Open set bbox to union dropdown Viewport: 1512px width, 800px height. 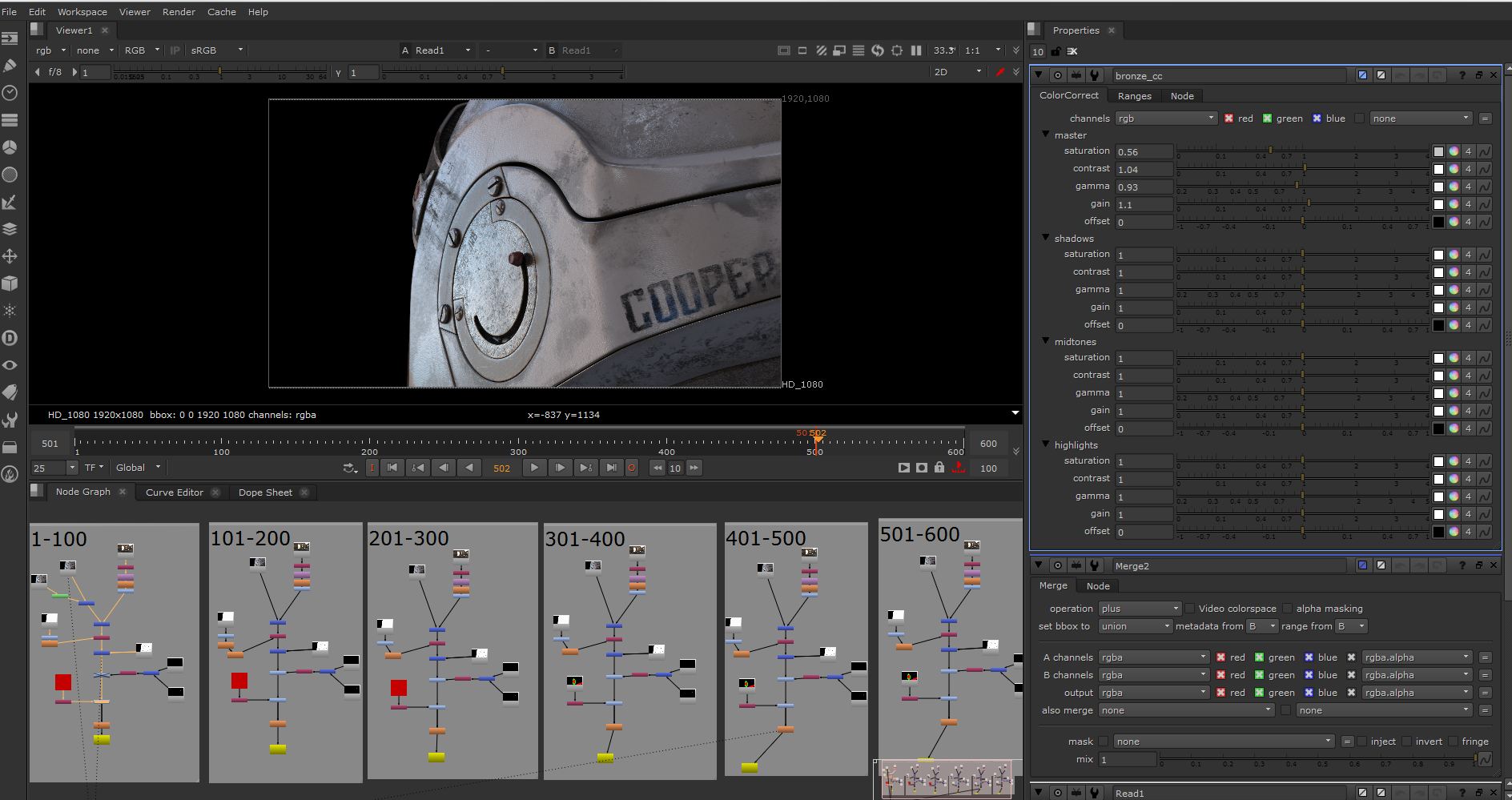pos(1135,626)
